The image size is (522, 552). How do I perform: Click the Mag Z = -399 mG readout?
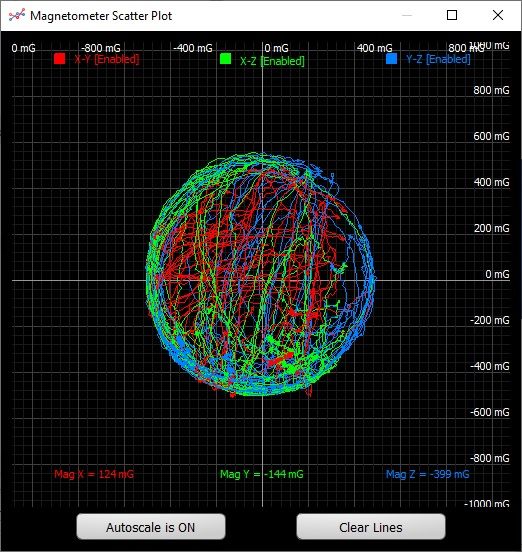[x=428, y=474]
